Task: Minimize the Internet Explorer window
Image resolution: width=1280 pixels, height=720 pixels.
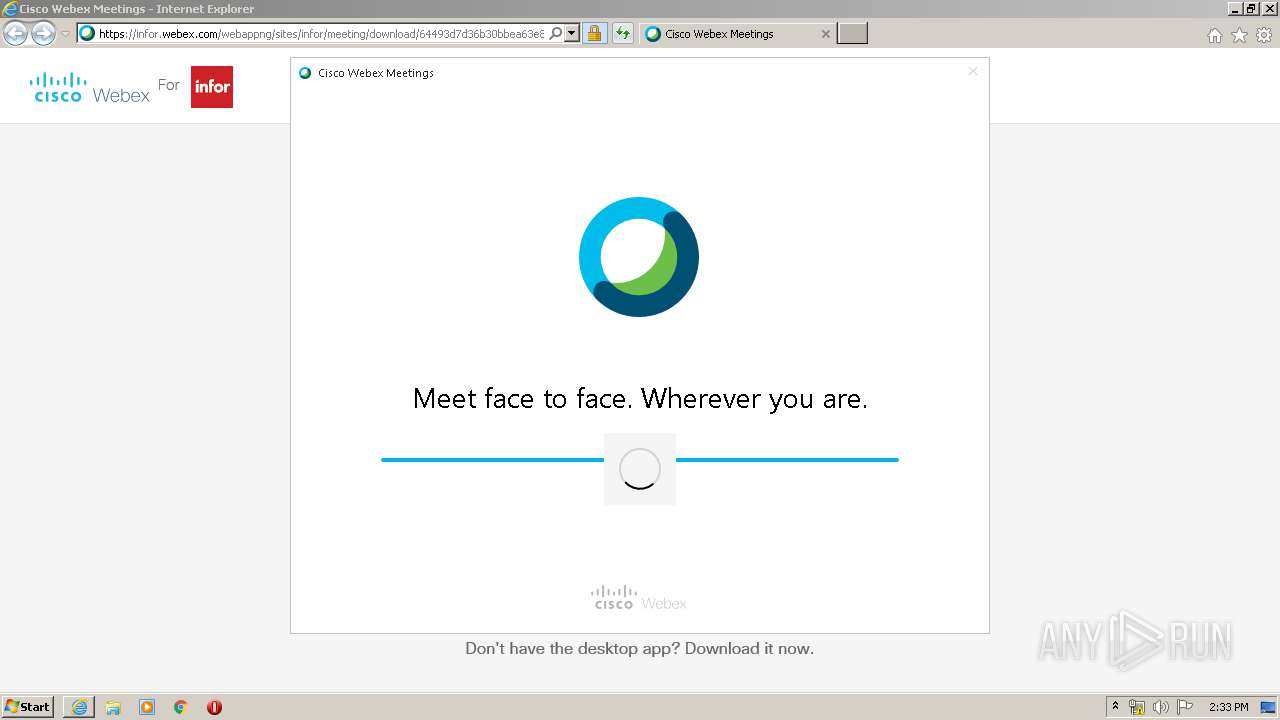Action: click(1235, 8)
